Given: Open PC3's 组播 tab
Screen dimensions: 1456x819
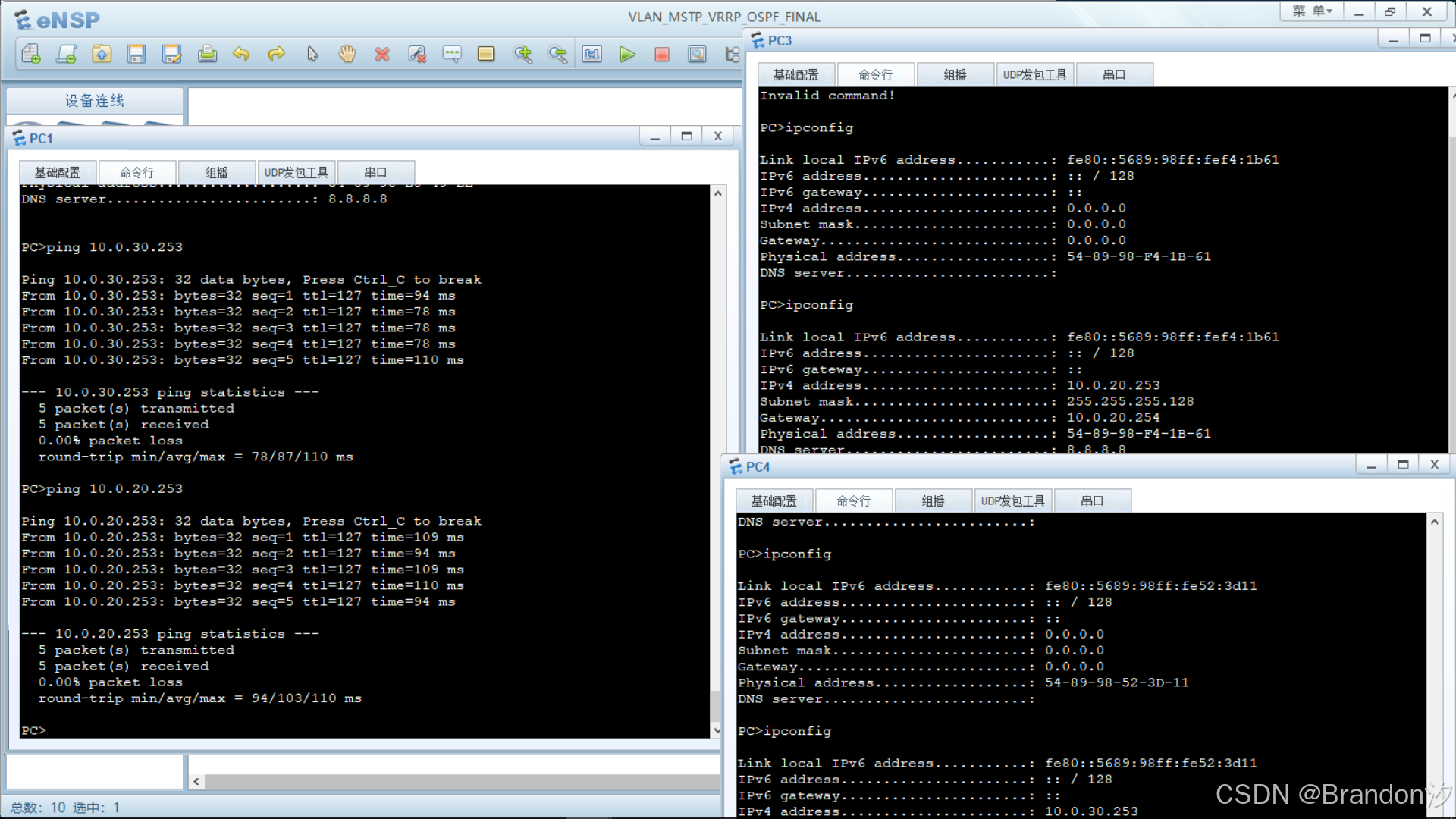Looking at the screenshot, I should pyautogui.click(x=955, y=74).
